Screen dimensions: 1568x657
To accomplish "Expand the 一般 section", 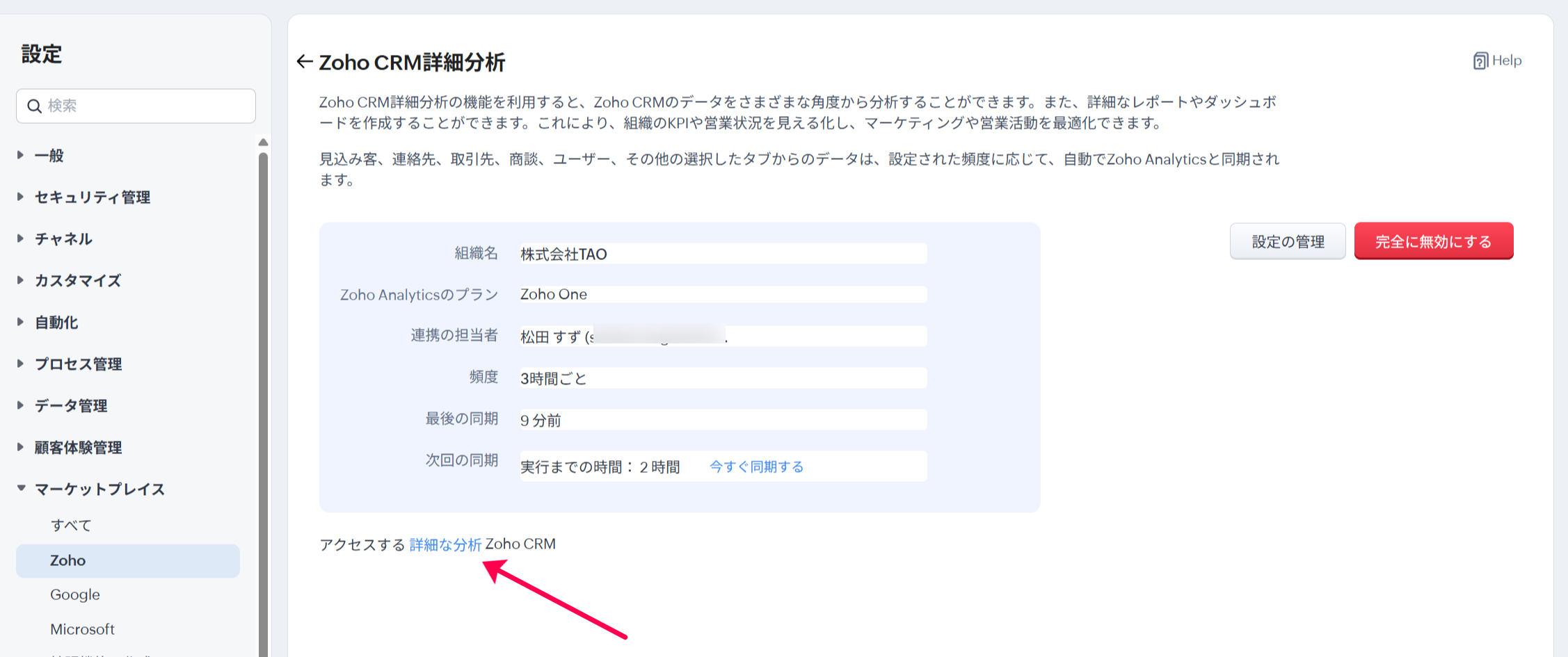I will (x=49, y=156).
